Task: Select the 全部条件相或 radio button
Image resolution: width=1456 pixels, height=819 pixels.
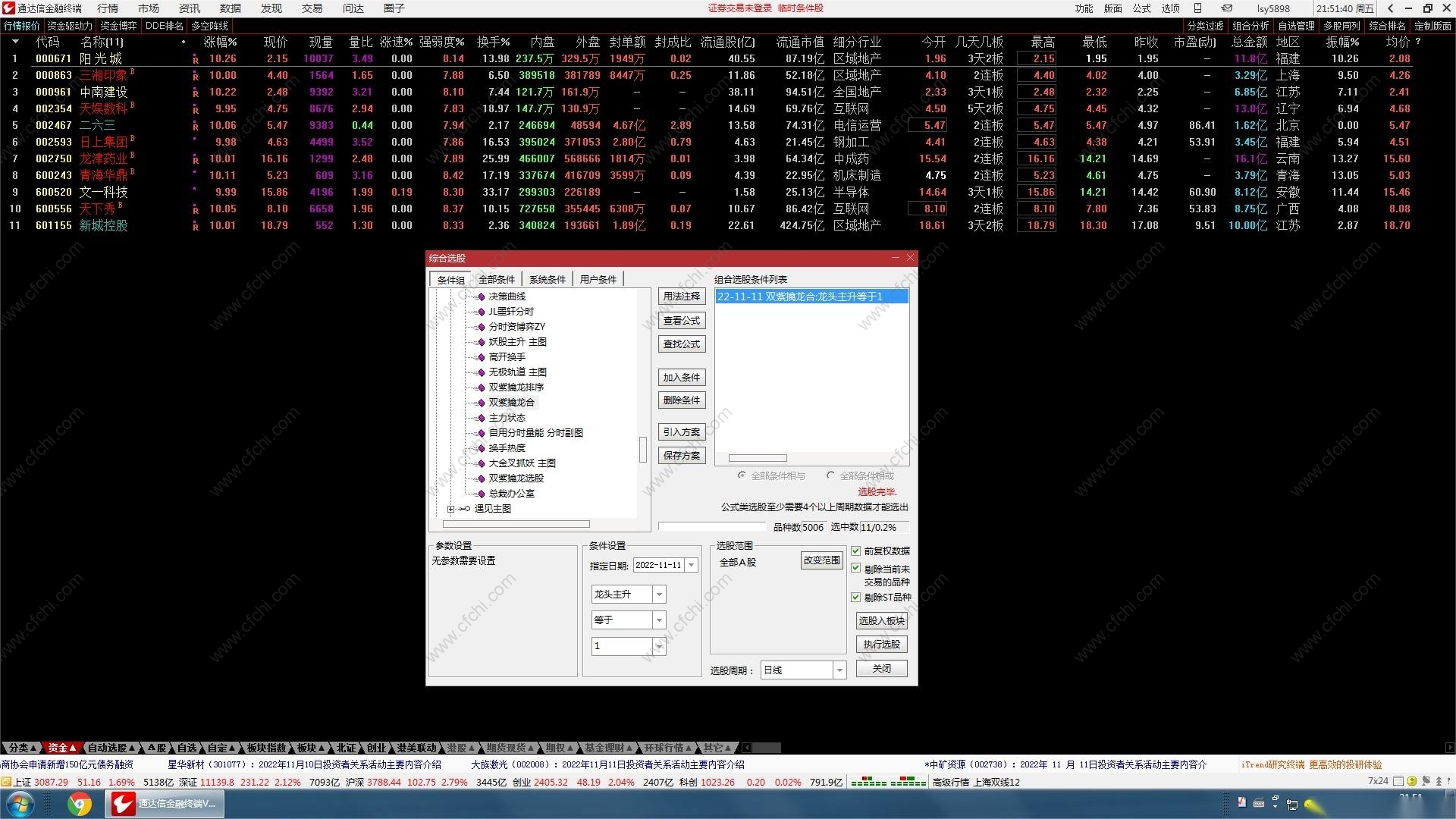Action: [x=830, y=475]
